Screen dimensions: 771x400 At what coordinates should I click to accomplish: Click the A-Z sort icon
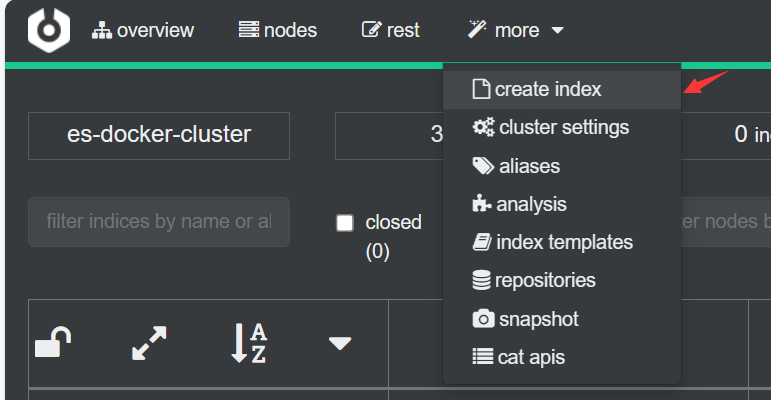(248, 343)
